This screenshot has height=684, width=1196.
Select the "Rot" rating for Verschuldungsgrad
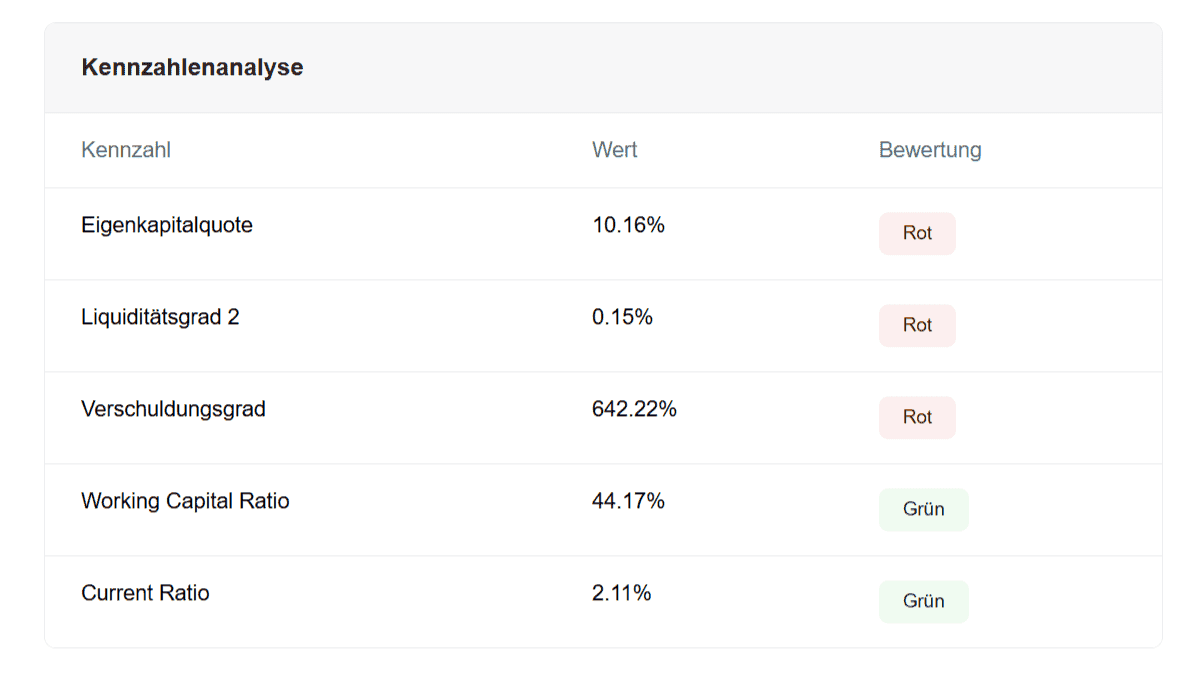[x=917, y=417]
